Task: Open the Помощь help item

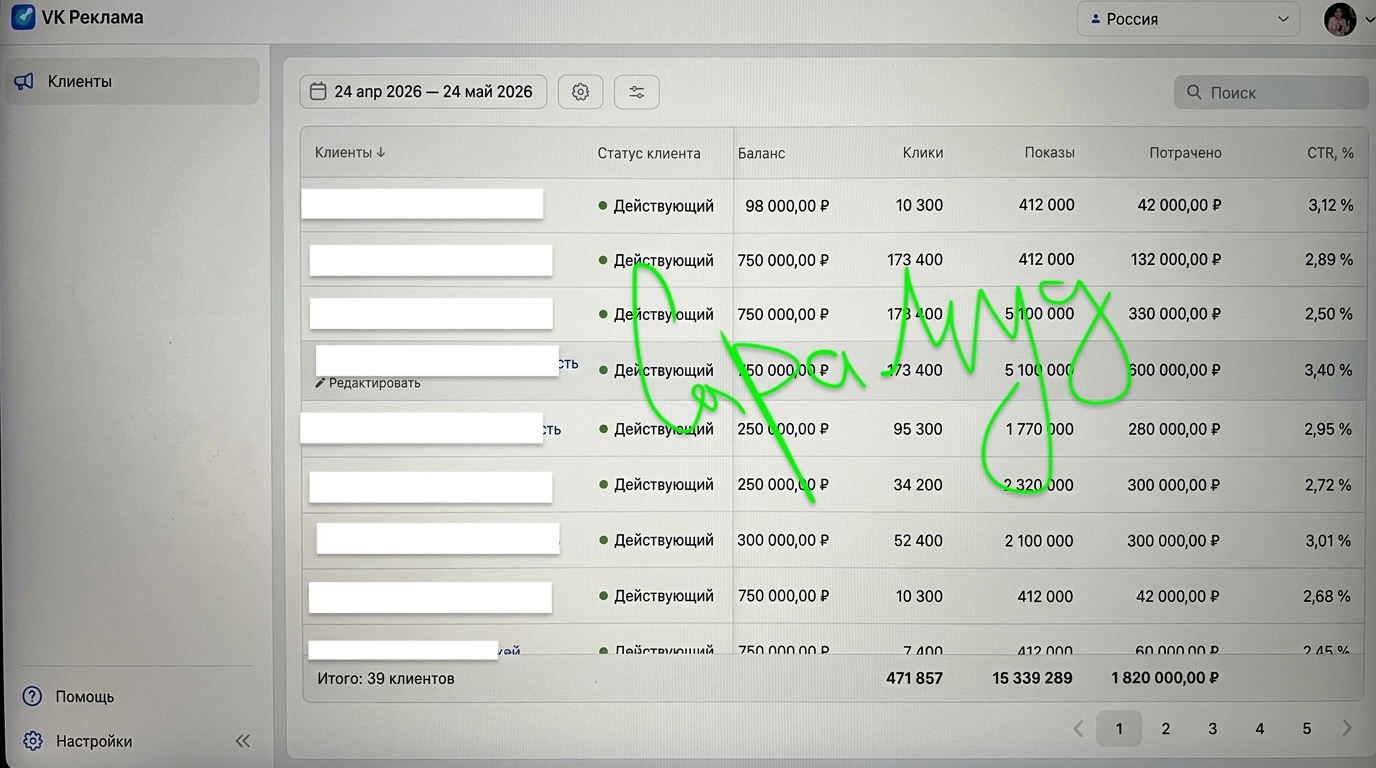Action: (85, 697)
